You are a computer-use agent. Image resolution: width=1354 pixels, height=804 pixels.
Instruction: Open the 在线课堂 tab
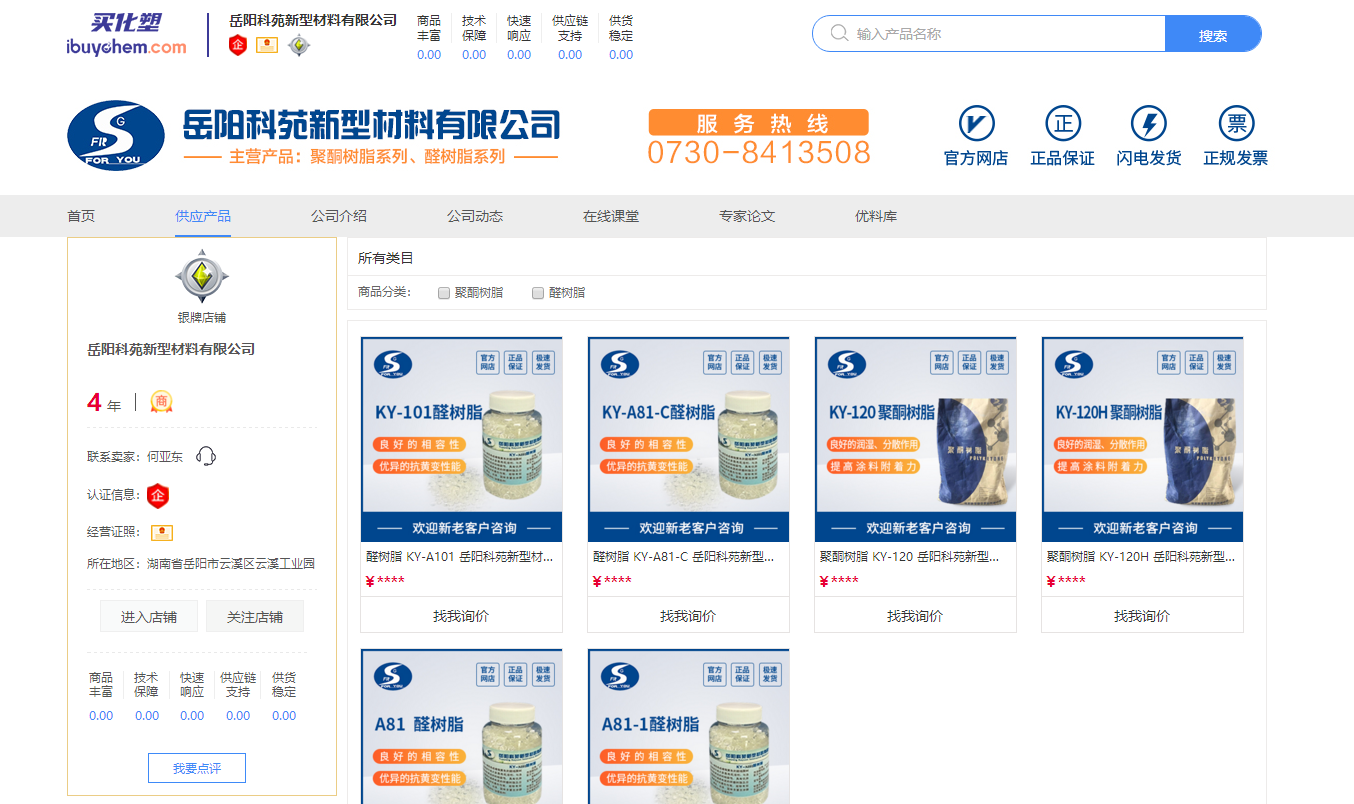click(611, 216)
